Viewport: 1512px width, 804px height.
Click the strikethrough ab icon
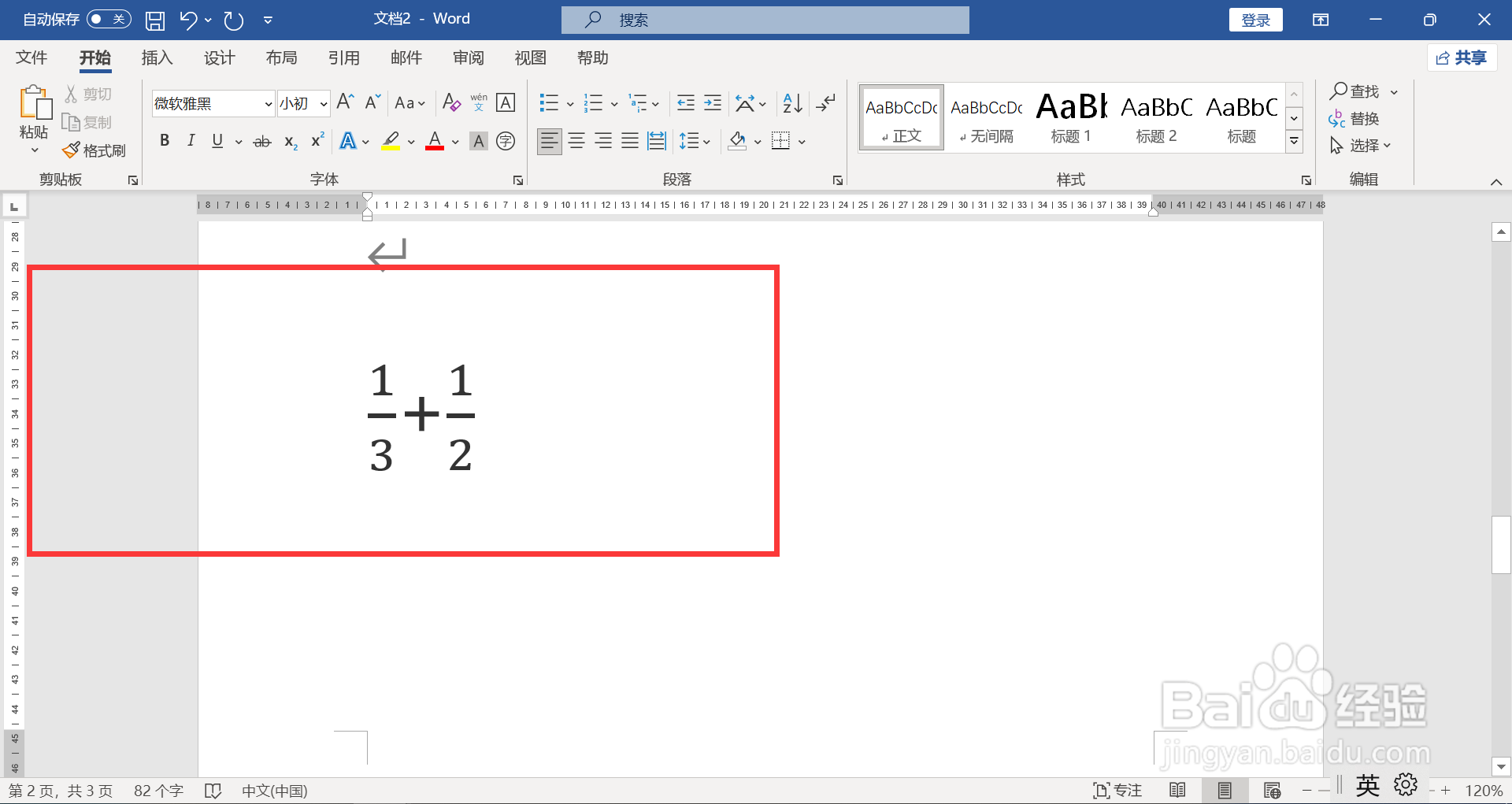pos(262,142)
